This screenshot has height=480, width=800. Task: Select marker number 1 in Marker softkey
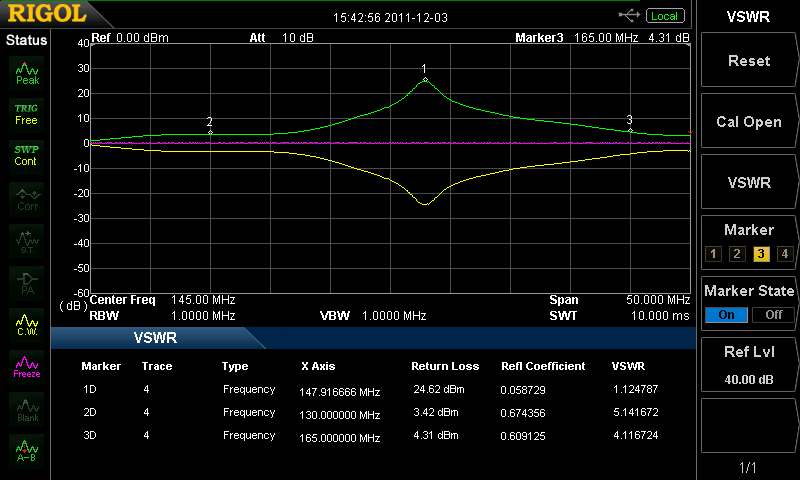click(x=713, y=253)
